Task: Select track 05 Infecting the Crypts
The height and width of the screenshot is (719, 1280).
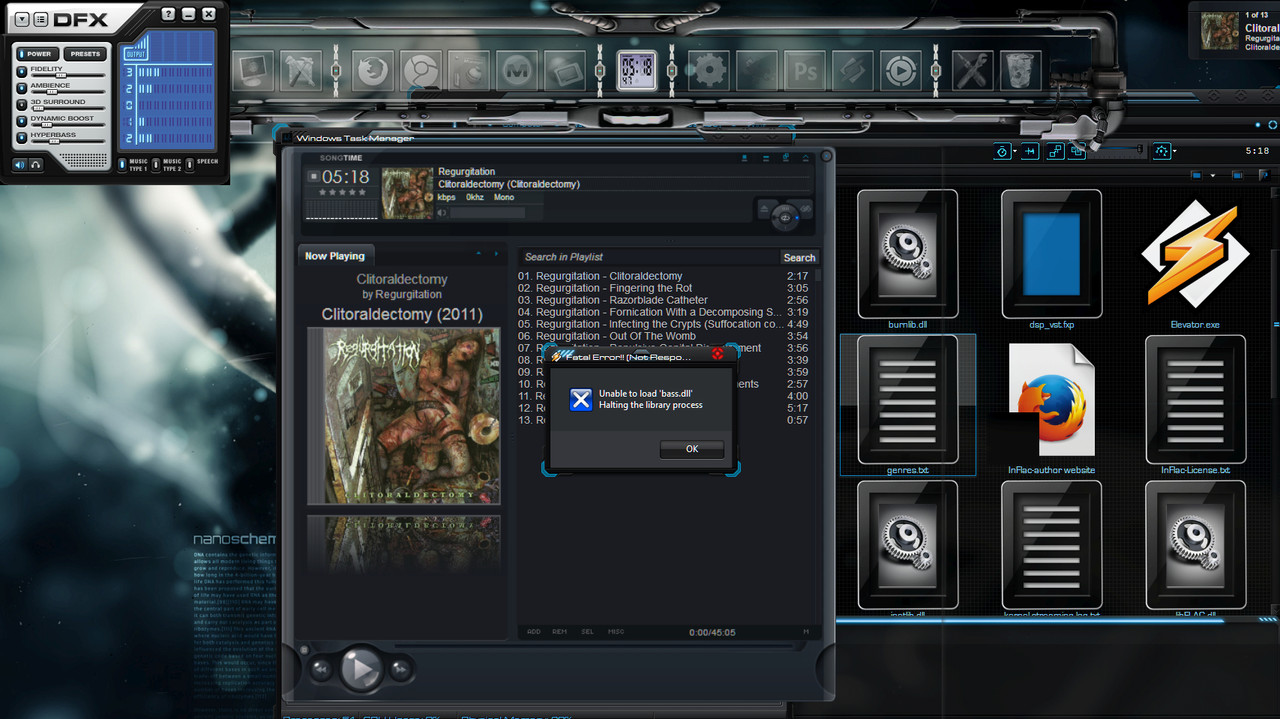Action: tap(664, 324)
